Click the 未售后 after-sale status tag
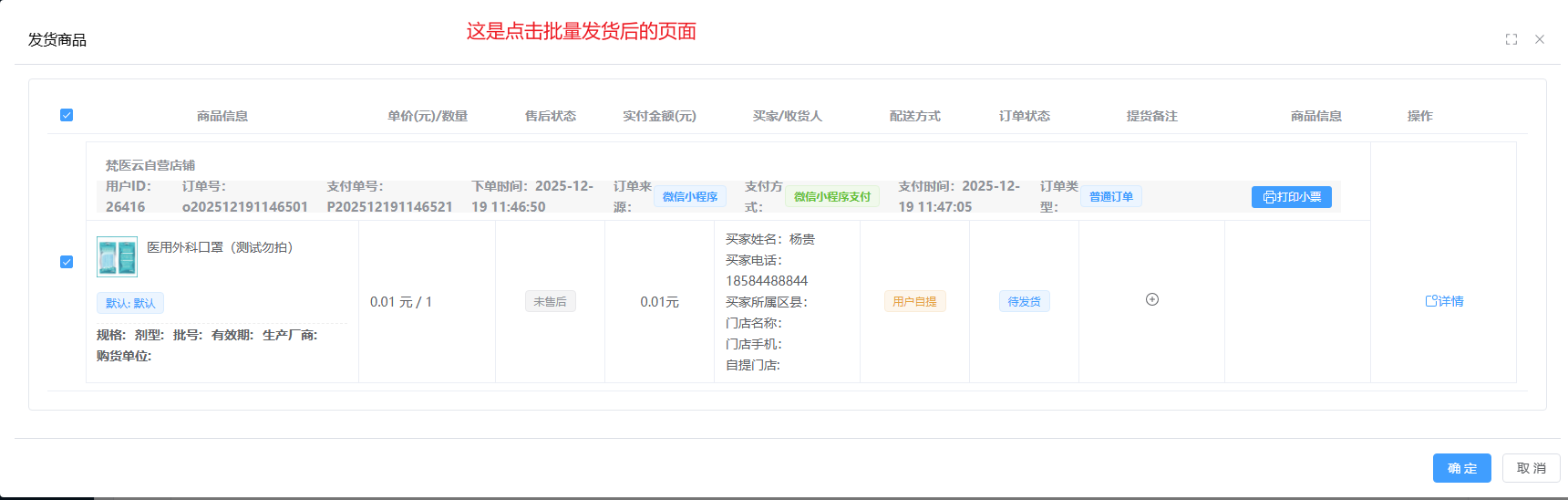1568x500 pixels. tap(551, 302)
